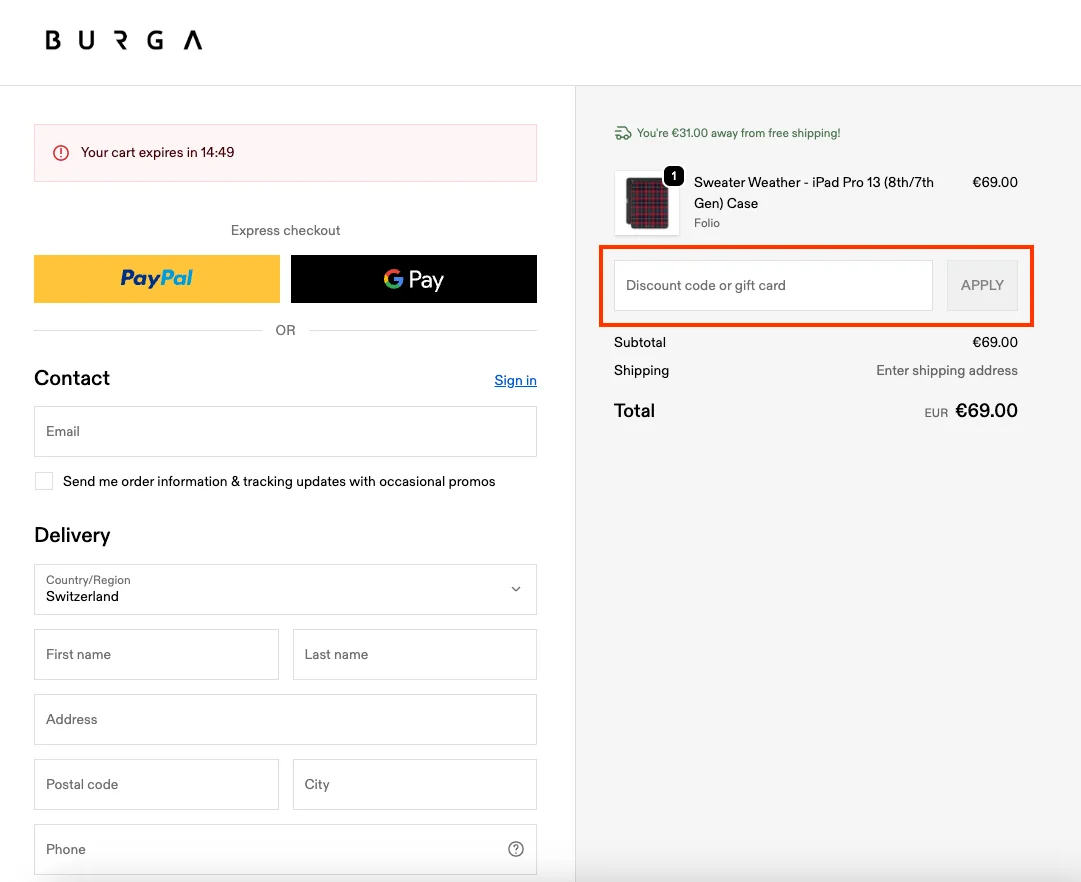Focus the Discount code or gift card field
The image size is (1081, 882).
click(773, 285)
